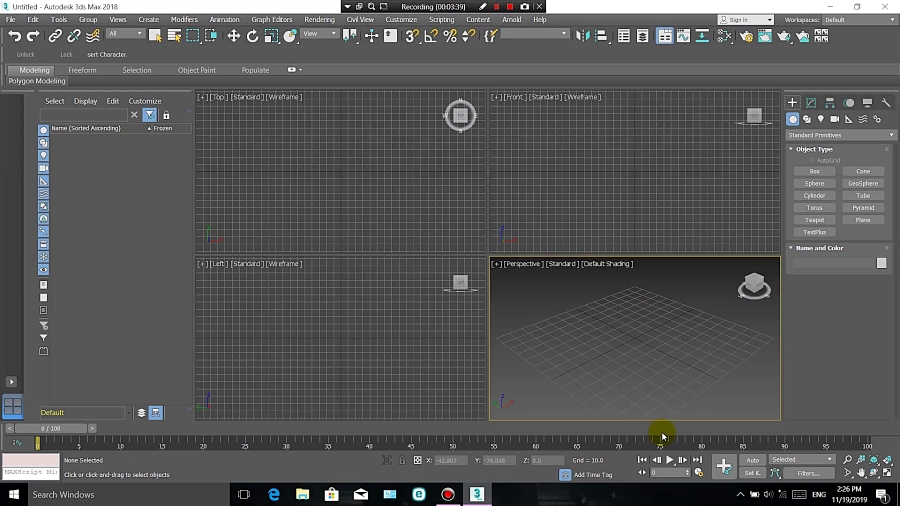Open the Graph Editors menu
This screenshot has height=506, width=900.
[x=271, y=20]
